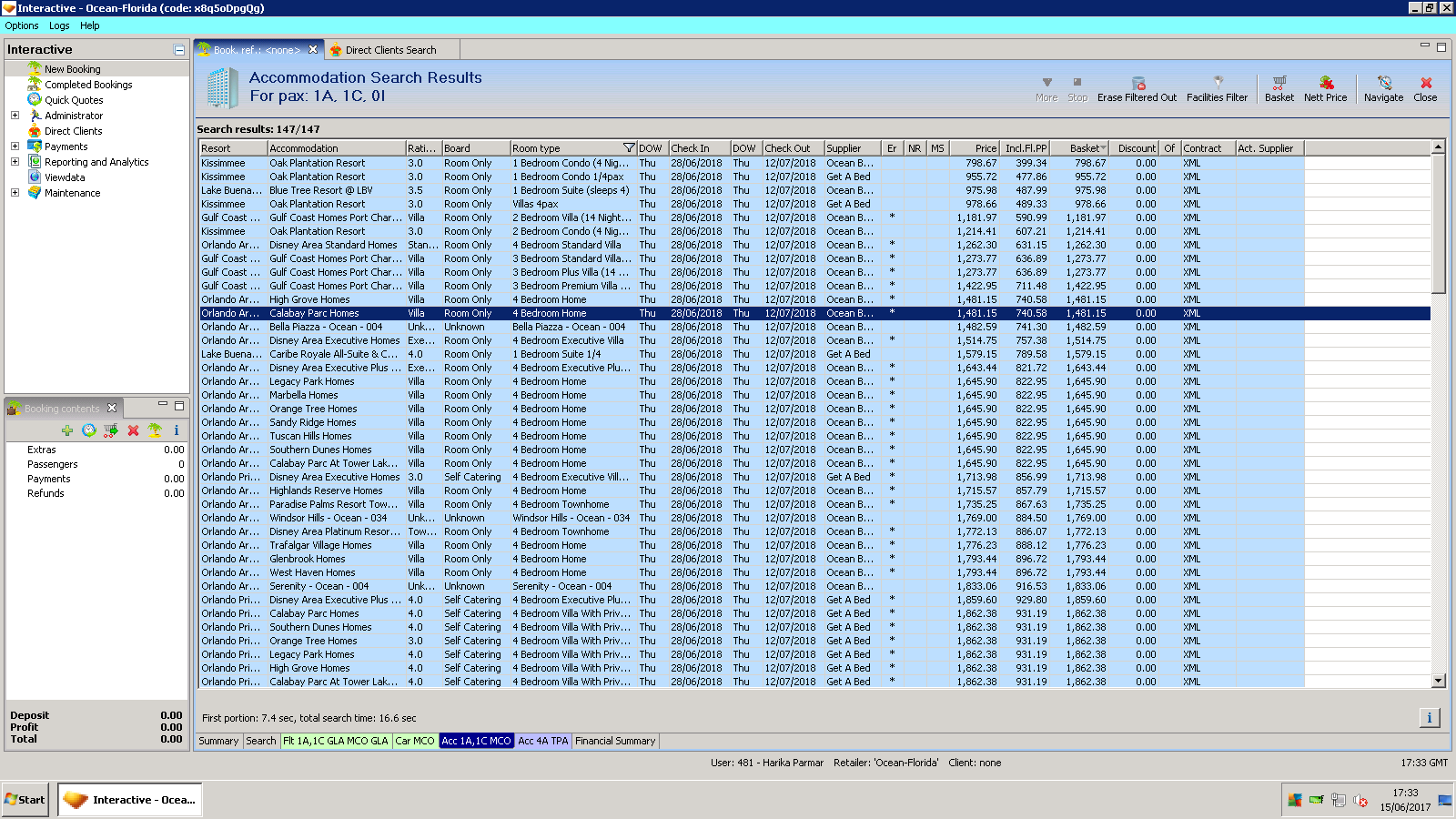
Task: Click the Erase Filtered Out toolbar icon
Action: (x=1137, y=83)
